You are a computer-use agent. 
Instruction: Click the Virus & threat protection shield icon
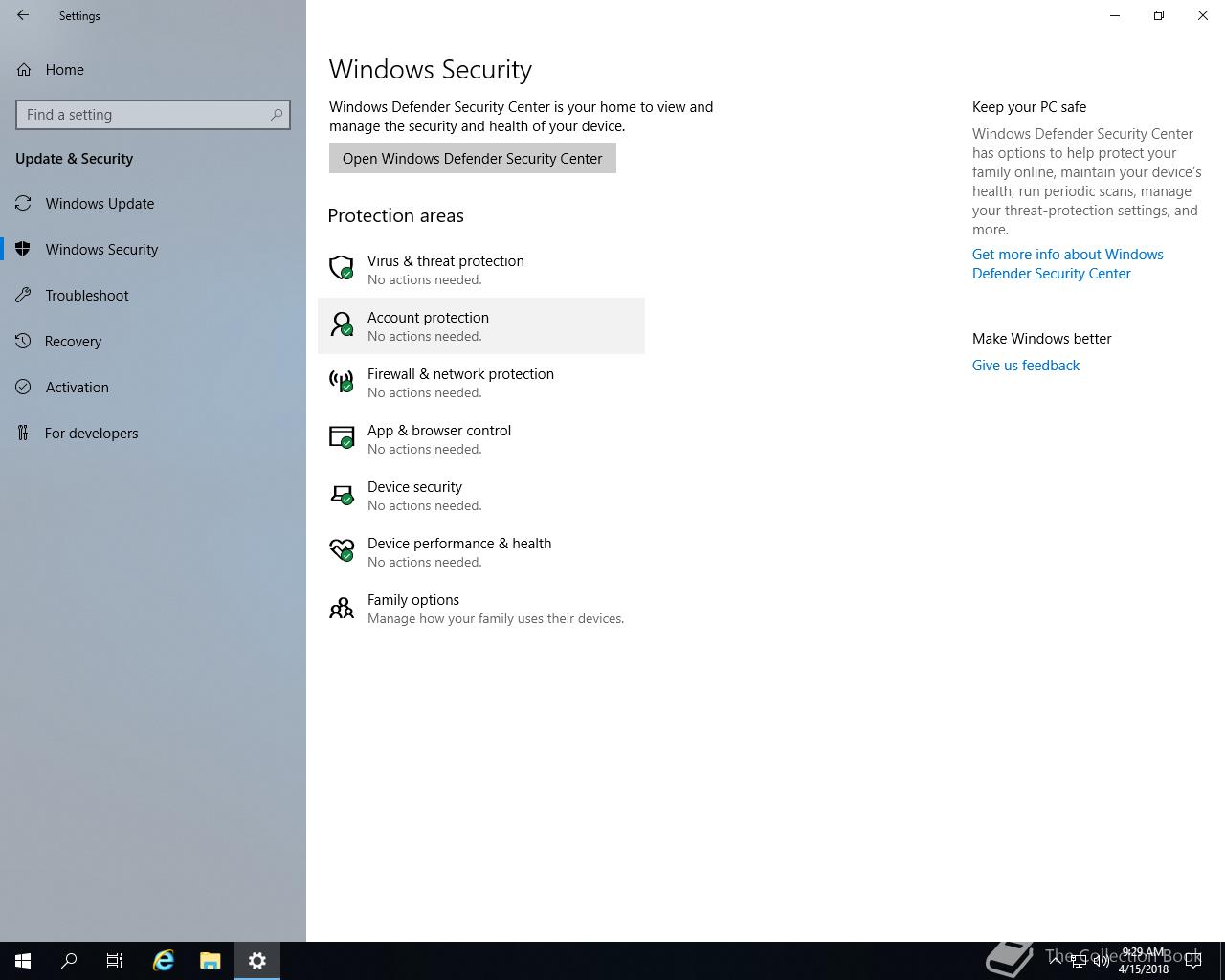(342, 268)
